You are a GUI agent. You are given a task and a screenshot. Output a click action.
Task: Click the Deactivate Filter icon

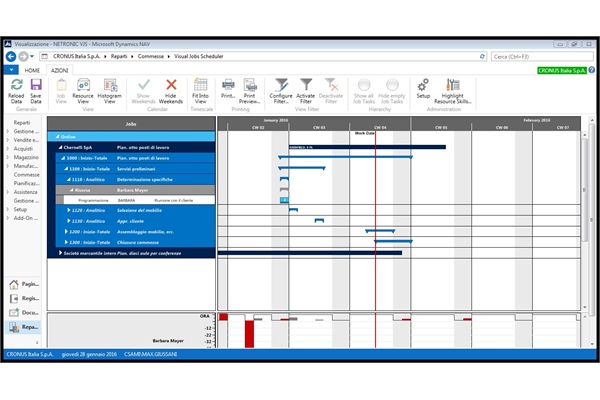tap(331, 85)
